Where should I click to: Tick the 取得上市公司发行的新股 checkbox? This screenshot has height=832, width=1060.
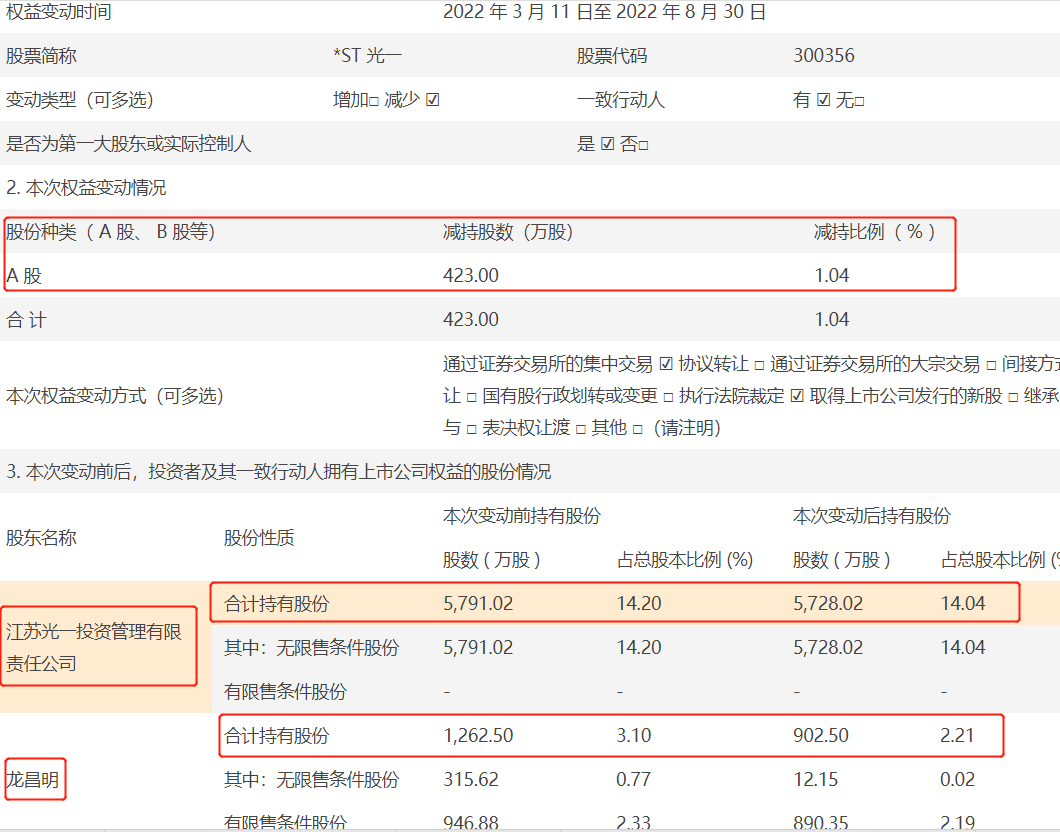1013,397
